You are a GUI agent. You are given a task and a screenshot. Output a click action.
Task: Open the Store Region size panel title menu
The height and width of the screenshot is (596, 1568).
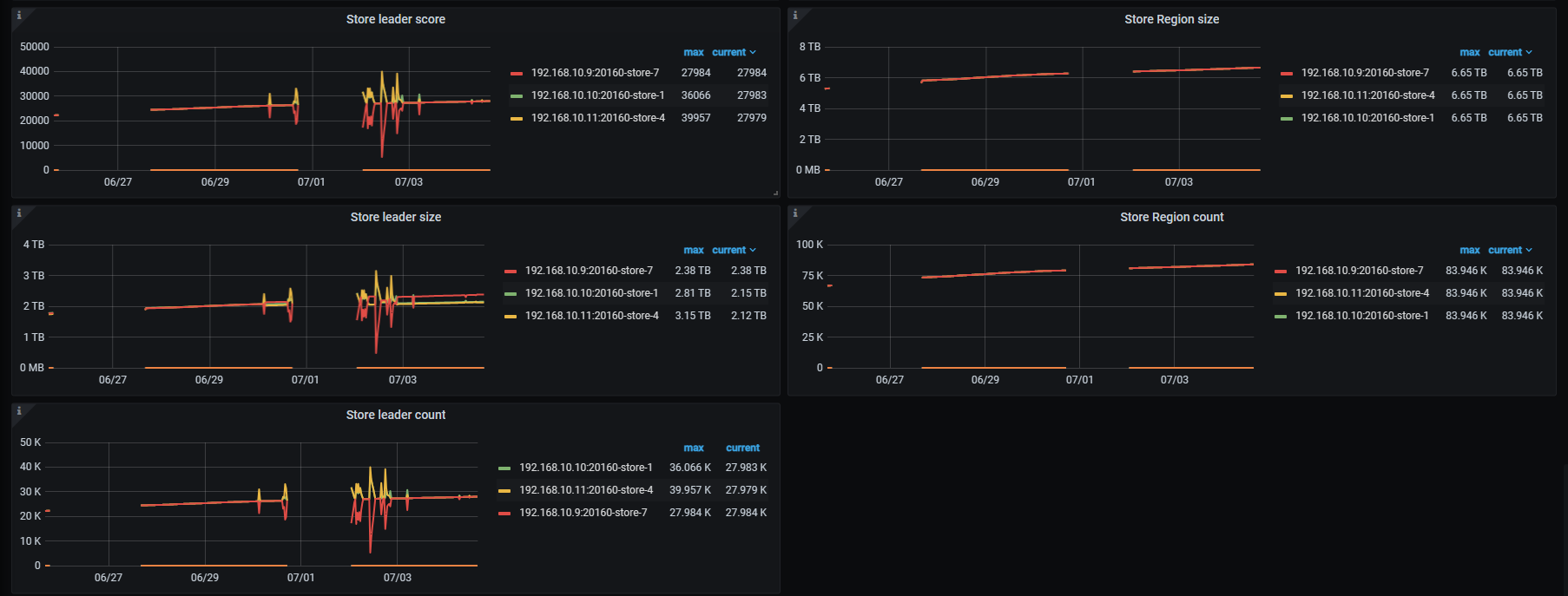coord(1171,19)
